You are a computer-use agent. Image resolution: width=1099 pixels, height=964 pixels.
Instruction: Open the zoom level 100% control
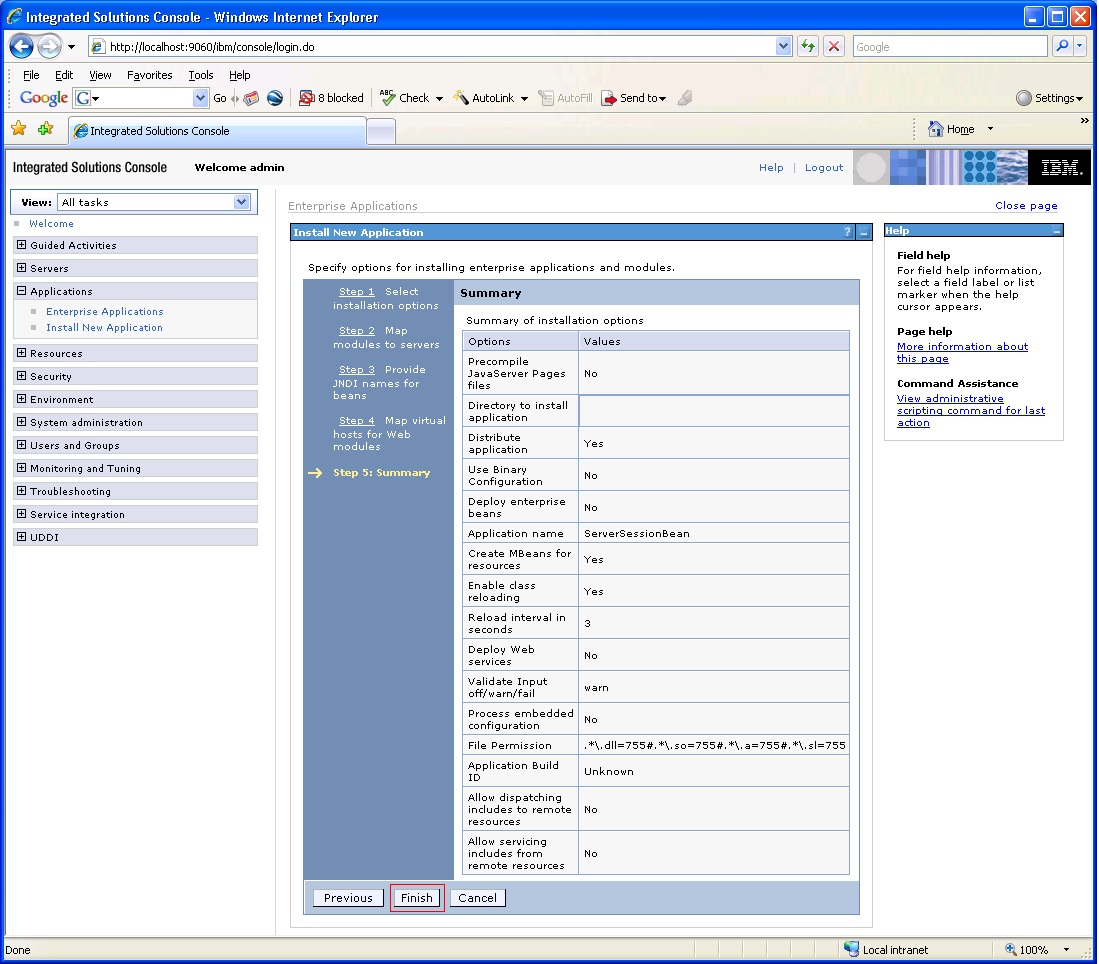click(x=1038, y=950)
